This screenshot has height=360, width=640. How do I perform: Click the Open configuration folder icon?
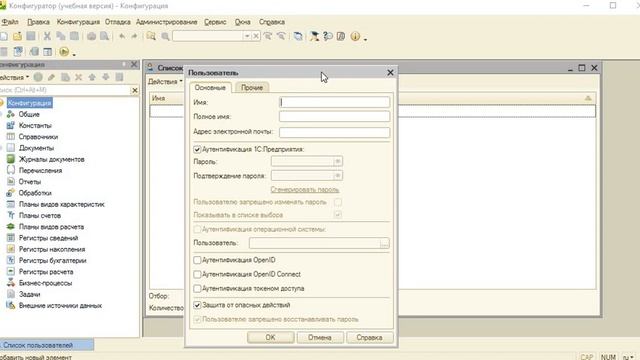[x=17, y=36]
